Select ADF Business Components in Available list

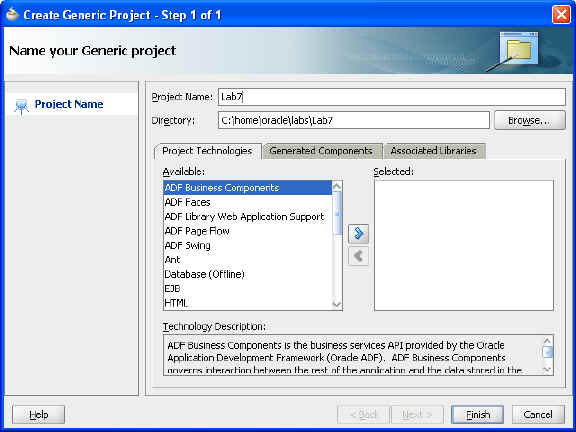pyautogui.click(x=248, y=188)
